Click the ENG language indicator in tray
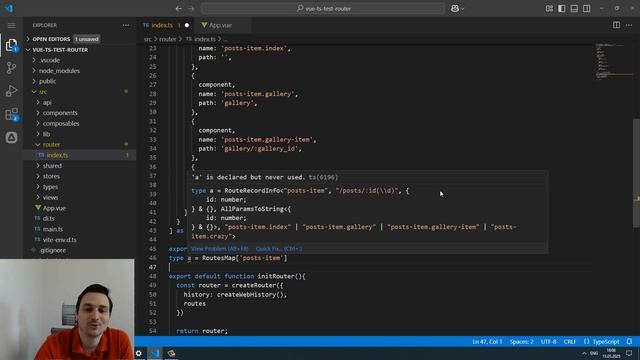The image size is (640, 360). pyautogui.click(x=594, y=353)
